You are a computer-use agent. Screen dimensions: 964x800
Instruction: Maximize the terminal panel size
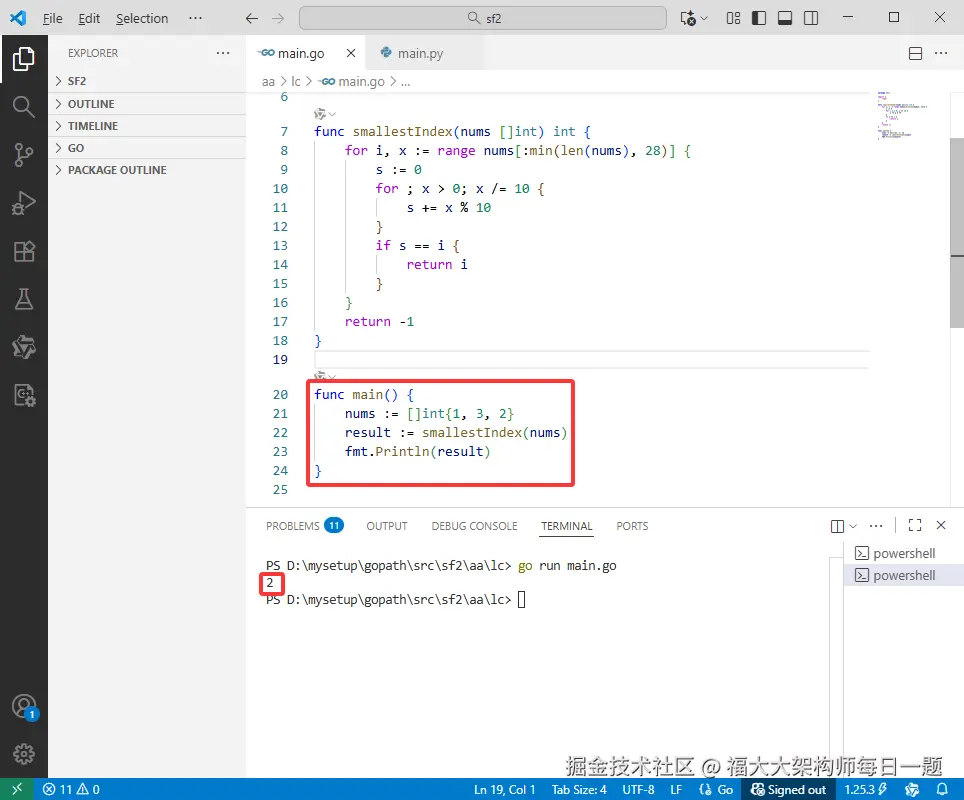point(915,525)
